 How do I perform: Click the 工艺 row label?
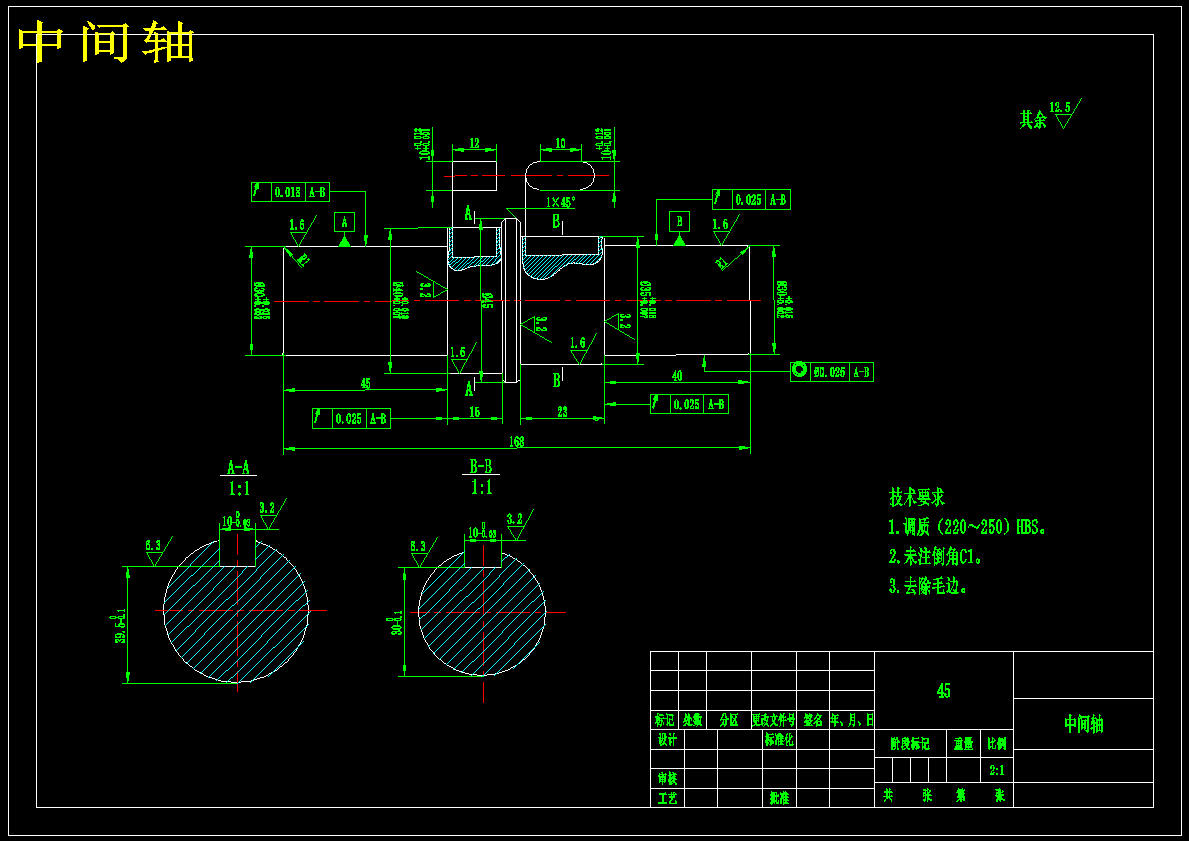click(x=667, y=798)
